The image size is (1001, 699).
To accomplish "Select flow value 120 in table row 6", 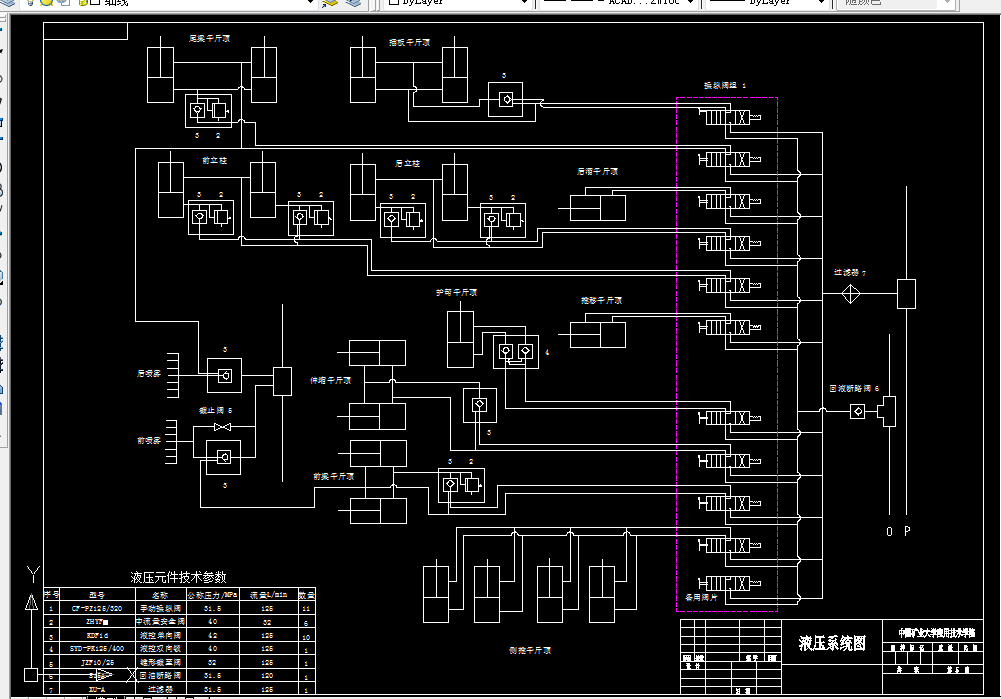I will 267,675.
